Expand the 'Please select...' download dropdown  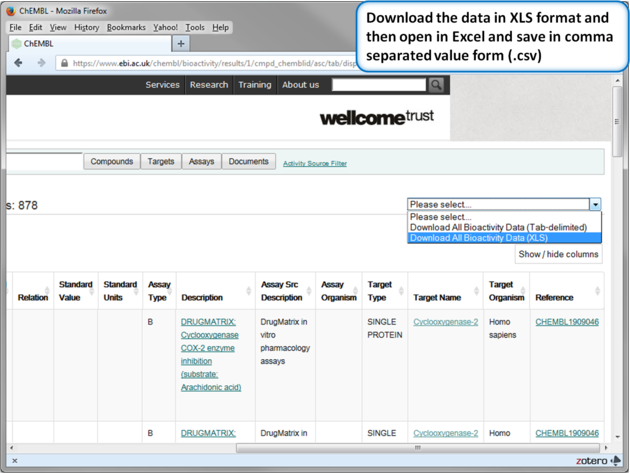coord(595,204)
